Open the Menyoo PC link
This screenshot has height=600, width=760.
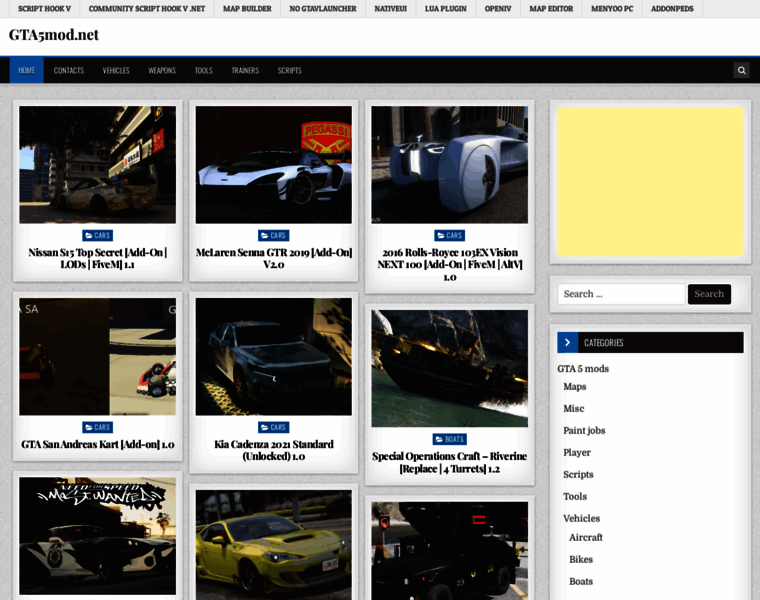point(612,9)
